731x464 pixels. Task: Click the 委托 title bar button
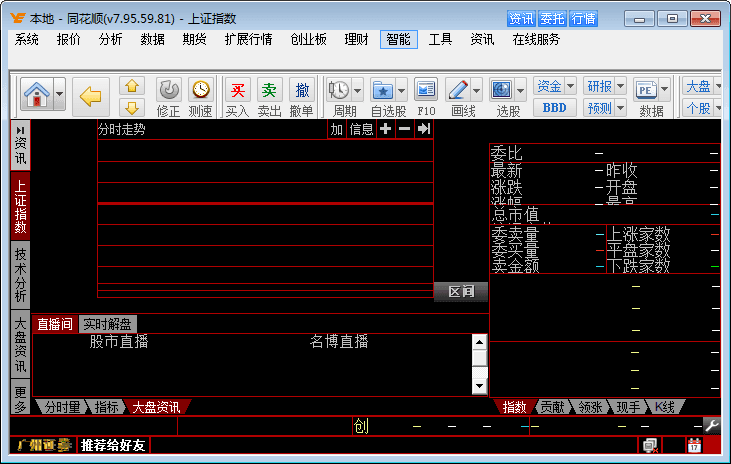552,19
